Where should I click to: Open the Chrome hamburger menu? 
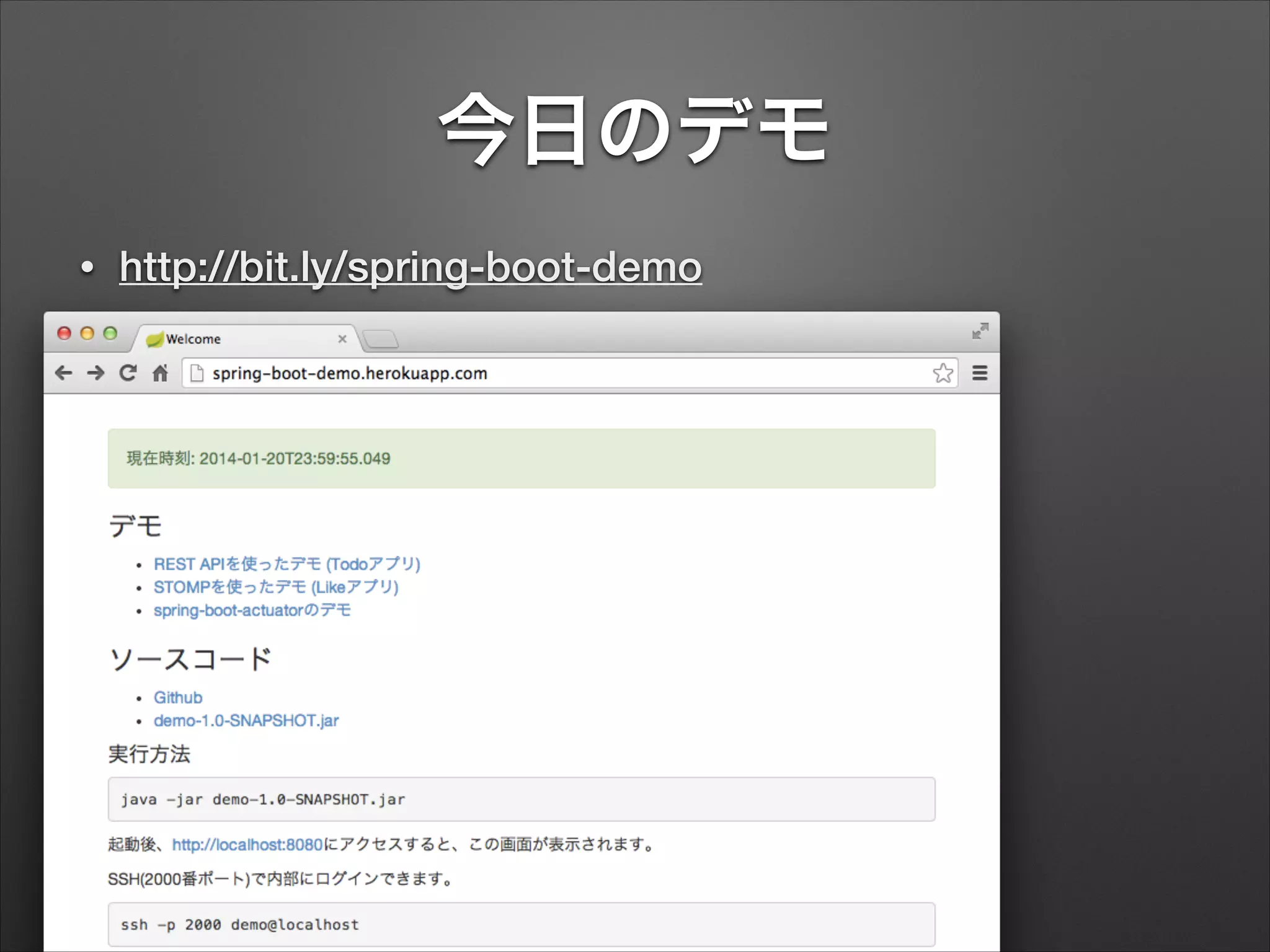pyautogui.click(x=980, y=373)
